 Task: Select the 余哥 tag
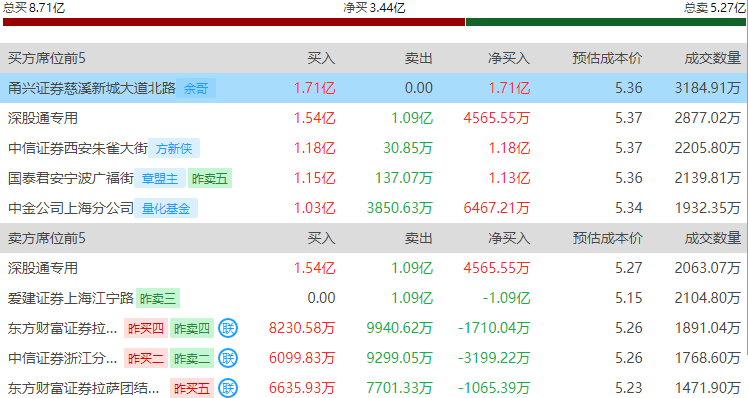[x=196, y=88]
